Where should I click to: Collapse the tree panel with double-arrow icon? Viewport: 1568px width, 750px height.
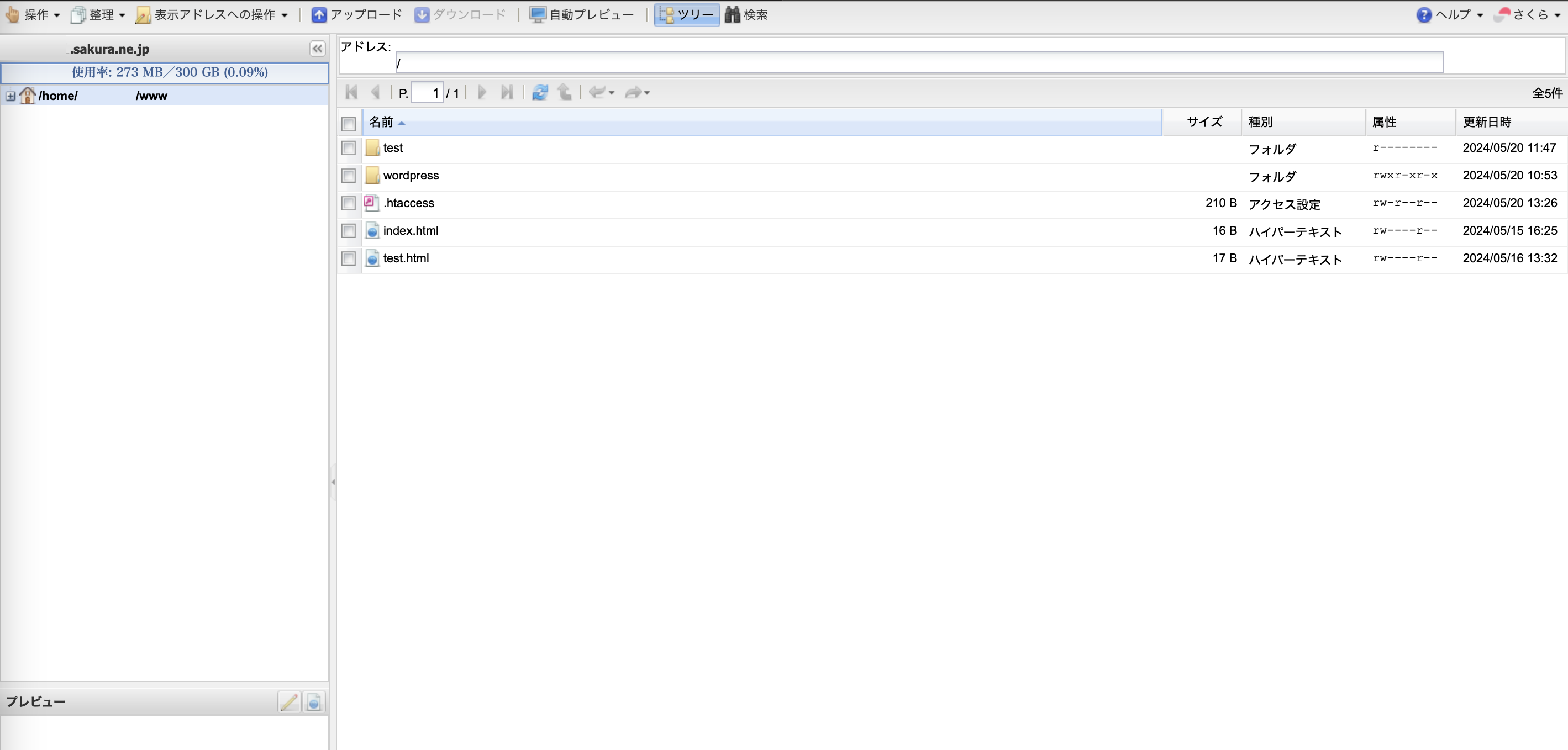pos(317,49)
